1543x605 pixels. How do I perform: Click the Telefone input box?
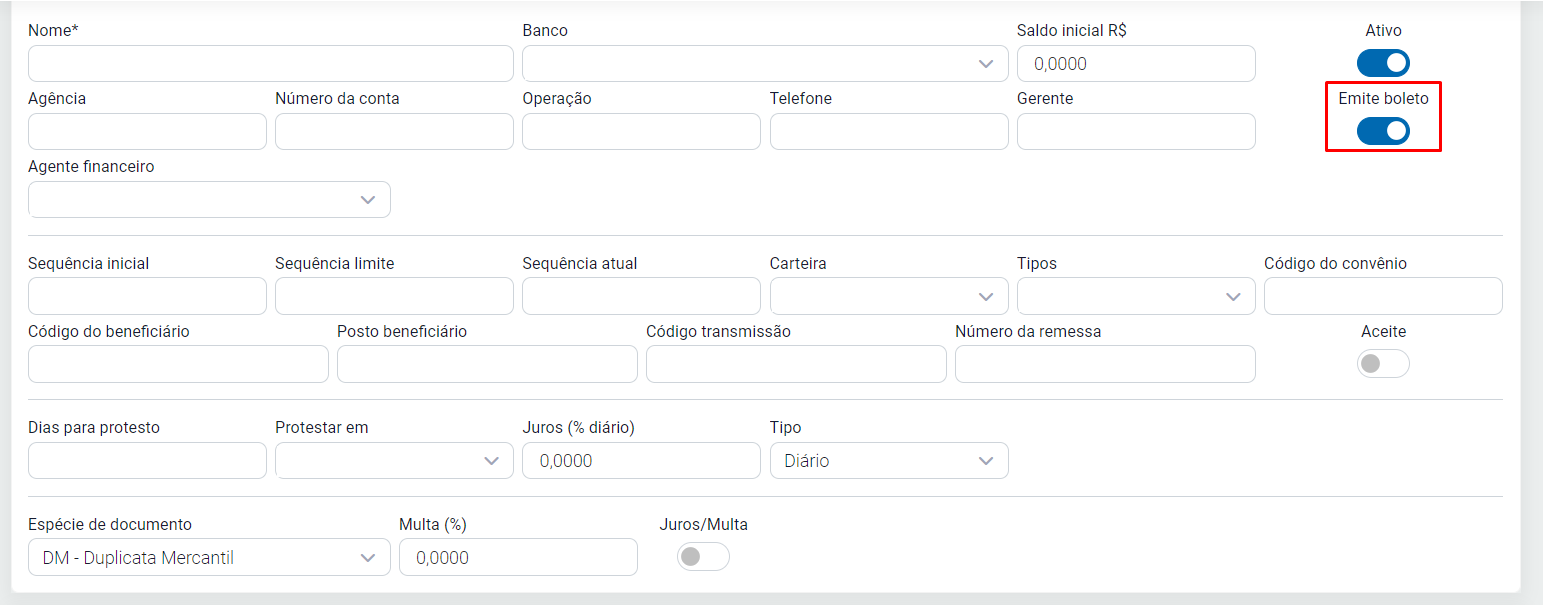(x=888, y=132)
